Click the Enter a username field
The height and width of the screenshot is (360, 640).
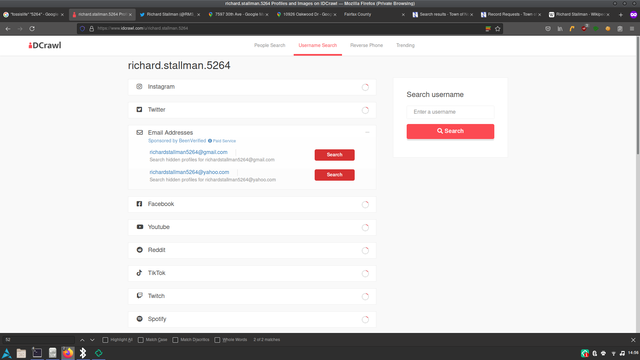pos(450,112)
